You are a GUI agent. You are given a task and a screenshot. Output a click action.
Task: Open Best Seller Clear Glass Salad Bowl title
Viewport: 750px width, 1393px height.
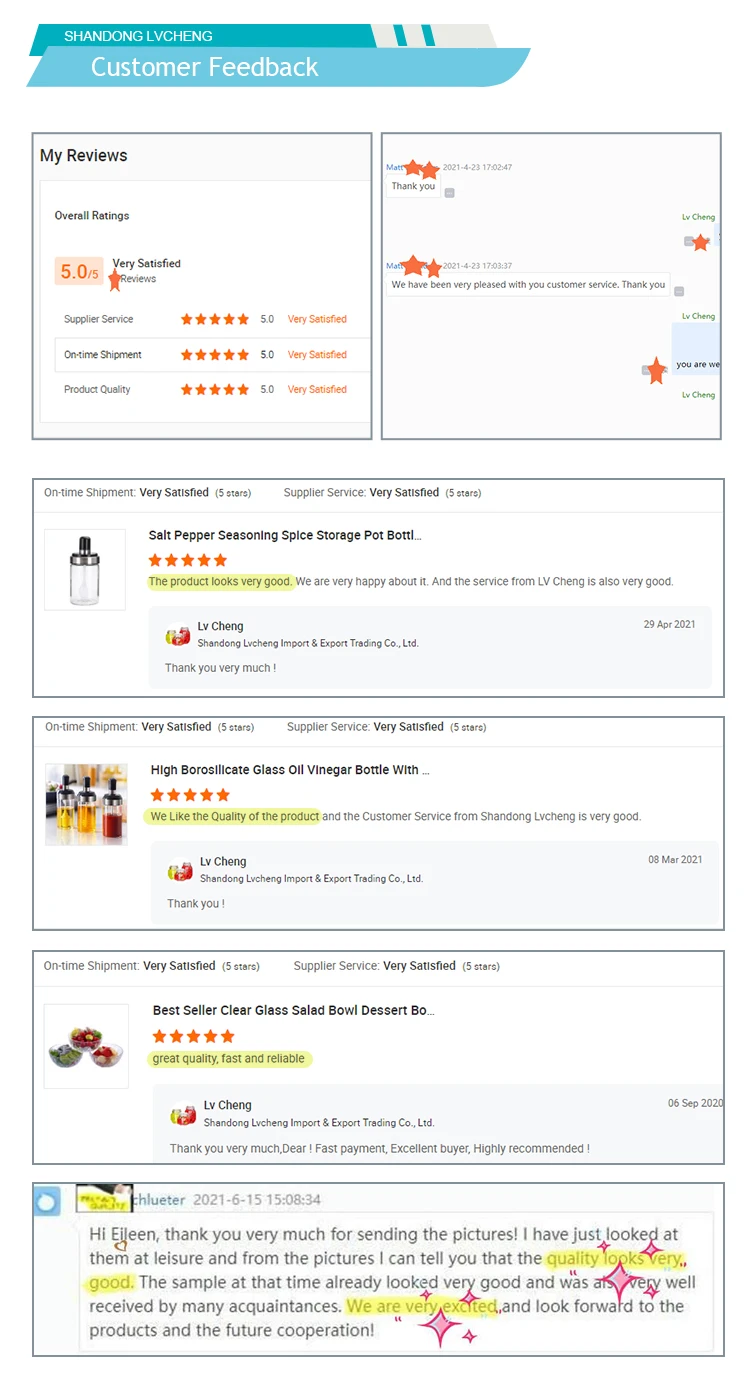click(294, 1011)
